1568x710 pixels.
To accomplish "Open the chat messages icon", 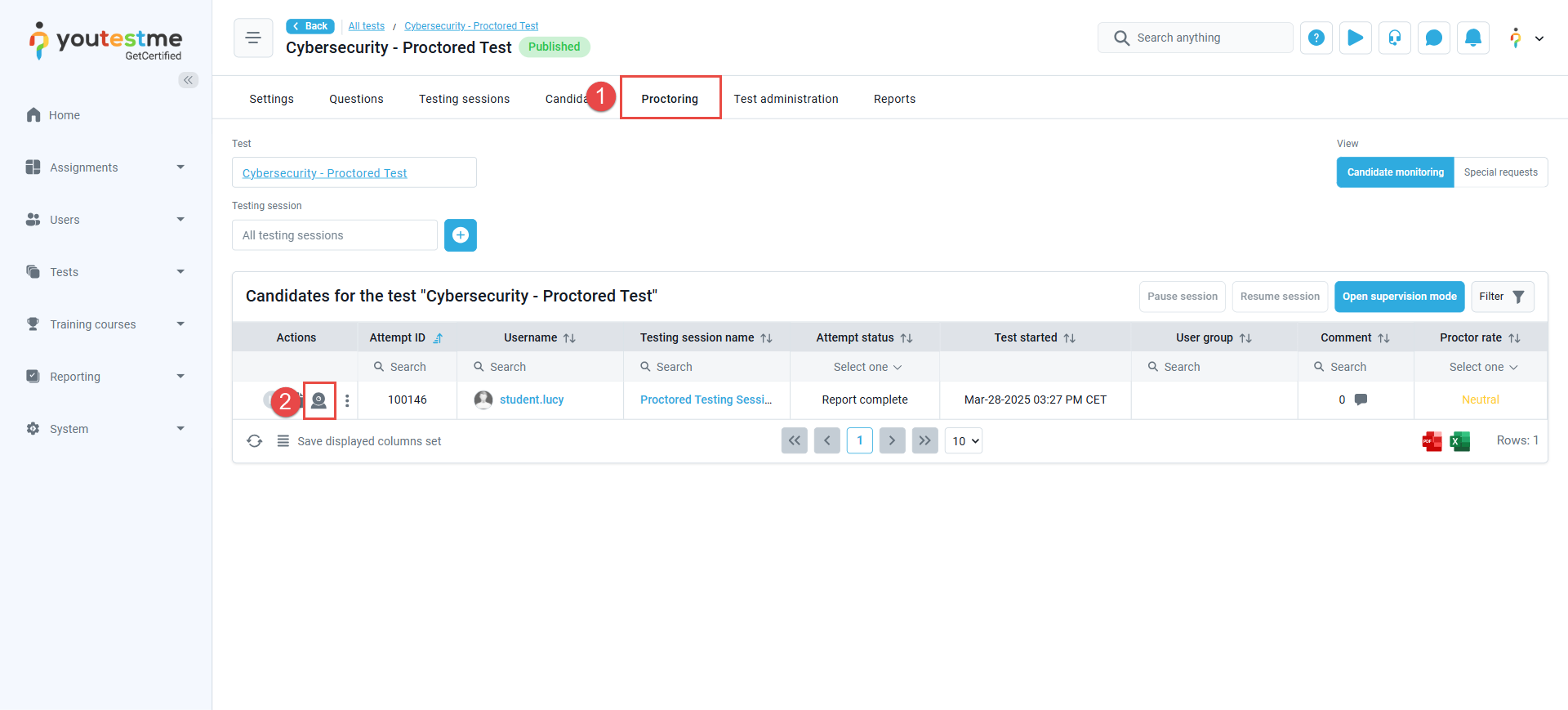I will point(1434,38).
